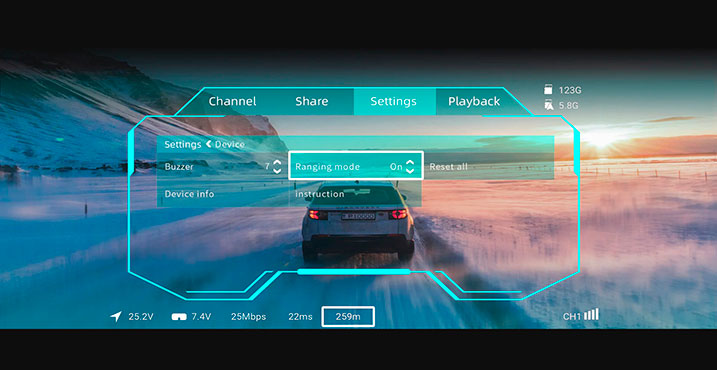Click the Settings breadcrumb label

(183, 145)
